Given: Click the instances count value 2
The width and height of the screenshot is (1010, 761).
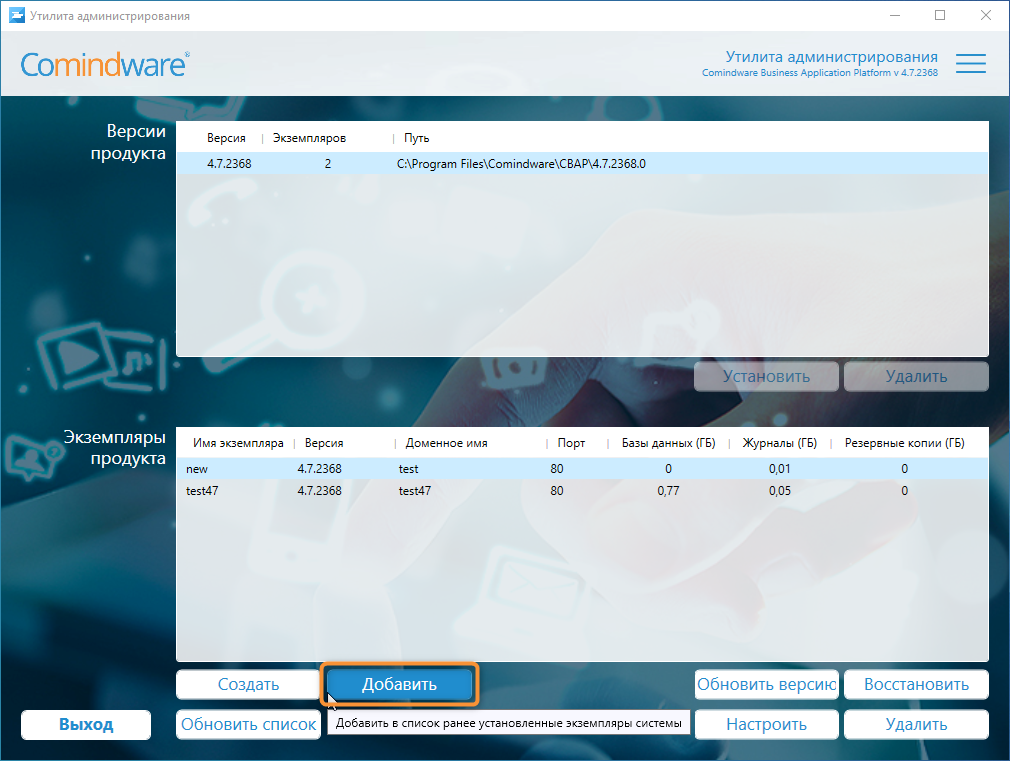Looking at the screenshot, I should click(328, 164).
